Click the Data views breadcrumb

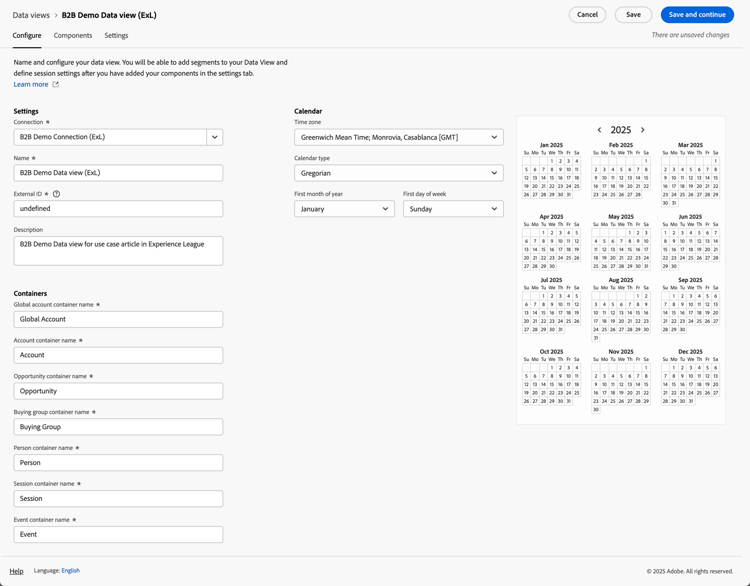31,15
